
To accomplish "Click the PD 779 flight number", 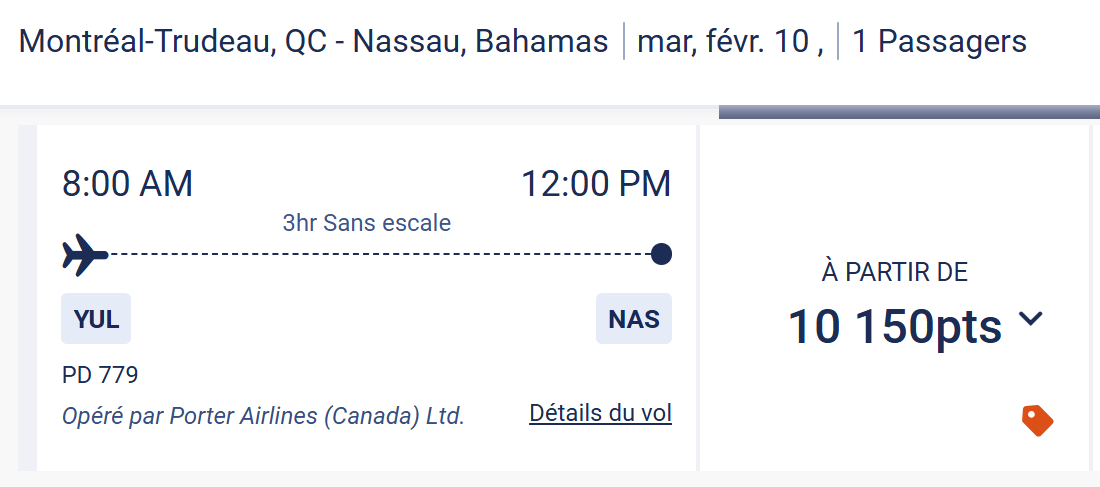I will point(100,376).
